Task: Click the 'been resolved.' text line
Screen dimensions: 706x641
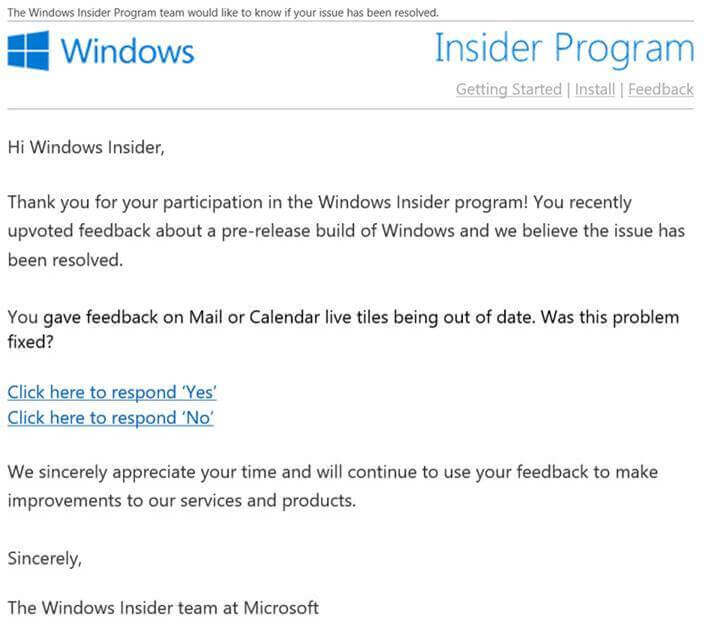Action: tap(65, 260)
